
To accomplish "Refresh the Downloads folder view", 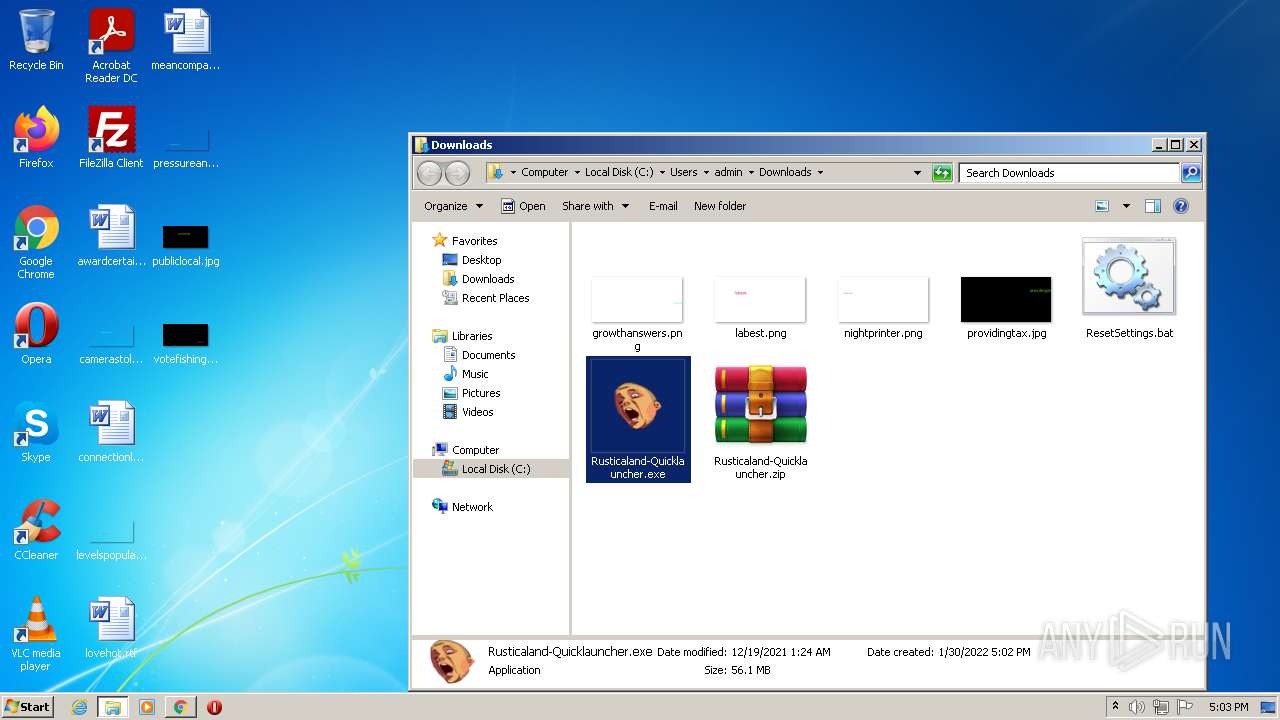I will [x=942, y=173].
